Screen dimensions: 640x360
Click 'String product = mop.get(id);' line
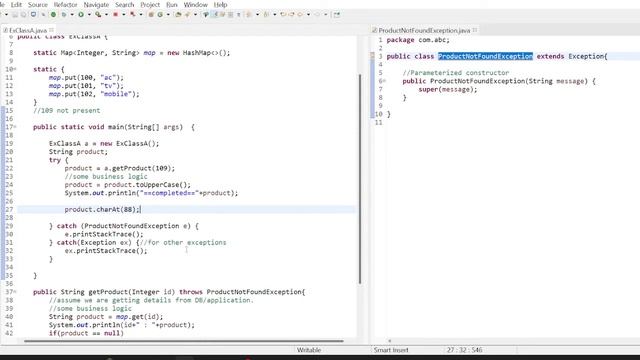click(x=106, y=317)
